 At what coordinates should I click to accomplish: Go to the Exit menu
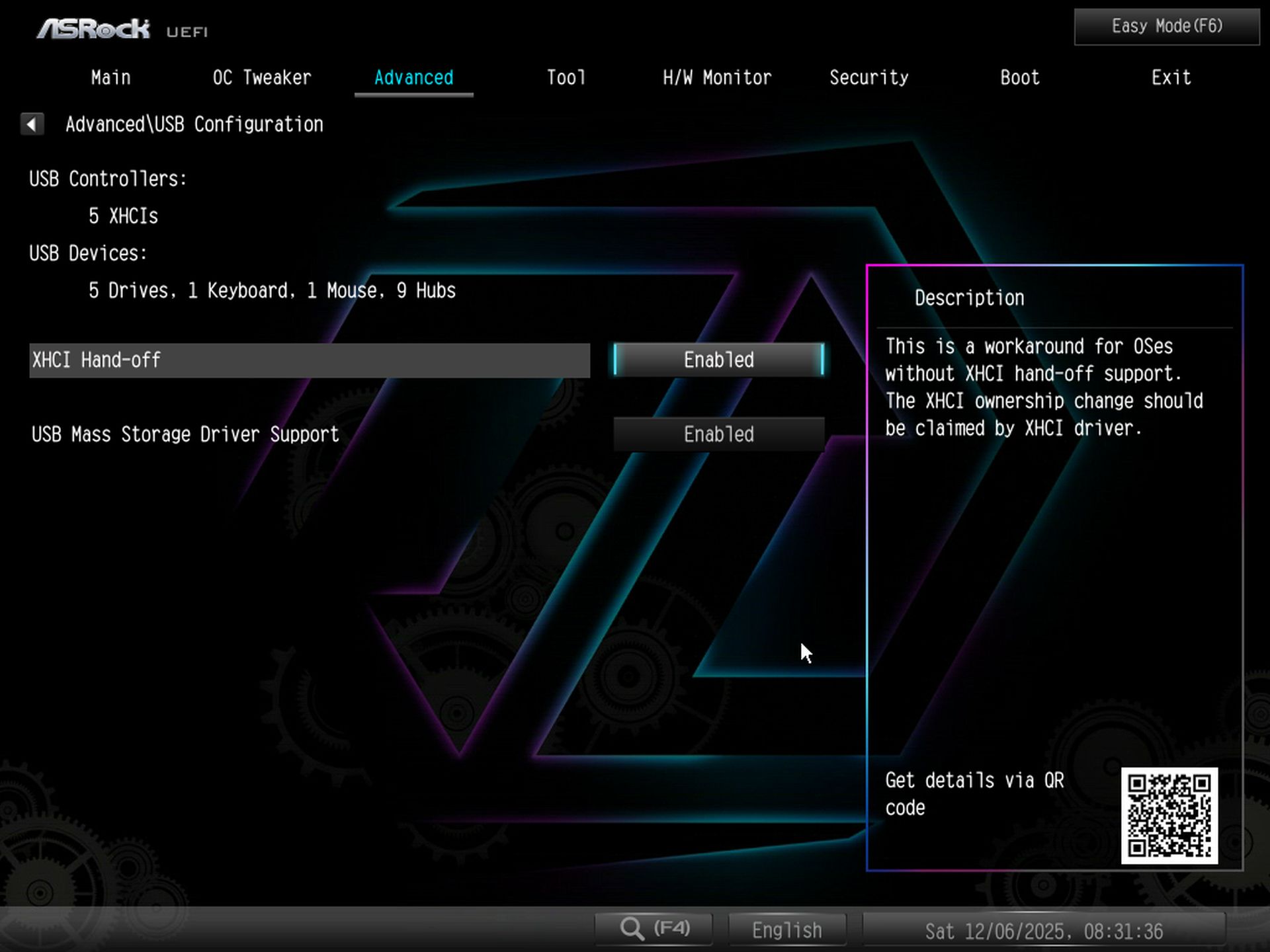[x=1171, y=77]
